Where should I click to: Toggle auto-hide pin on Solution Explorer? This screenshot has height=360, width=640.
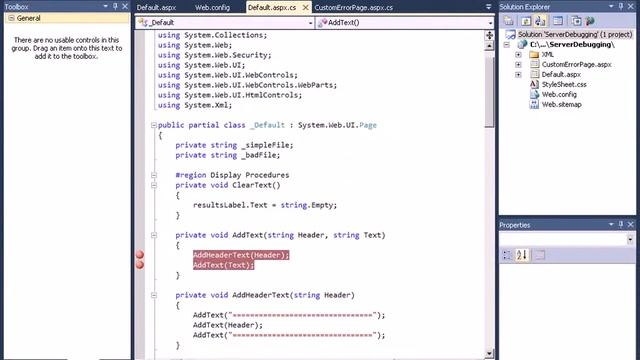pos(621,7)
